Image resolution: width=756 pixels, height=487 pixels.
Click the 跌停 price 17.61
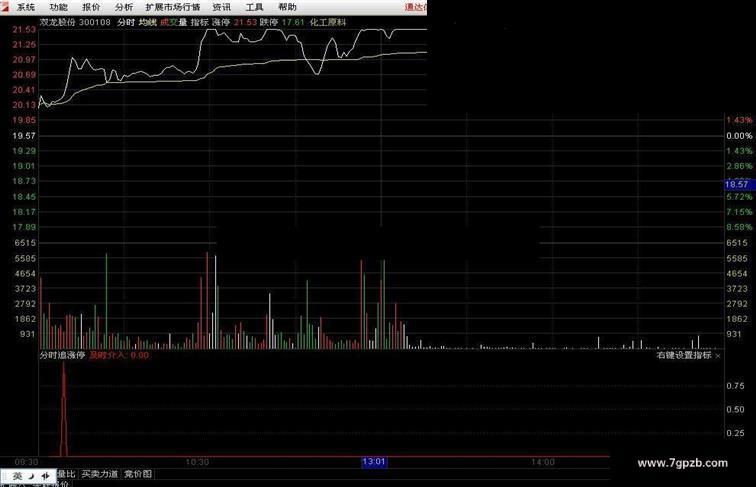click(293, 22)
